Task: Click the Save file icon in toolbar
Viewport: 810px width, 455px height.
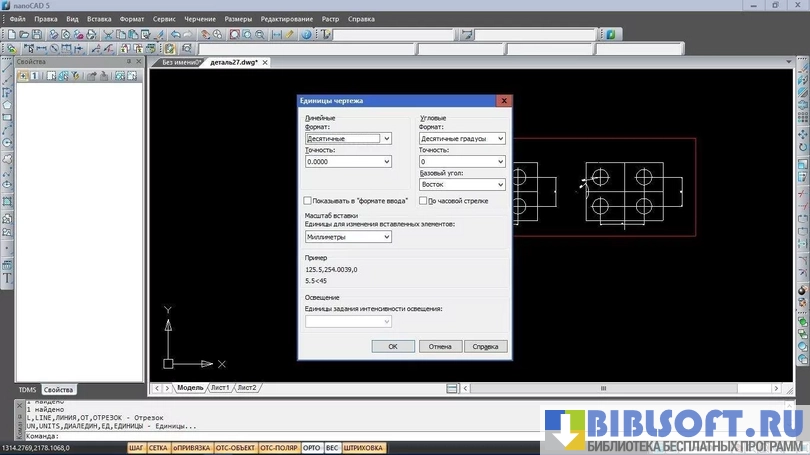Action: point(35,34)
